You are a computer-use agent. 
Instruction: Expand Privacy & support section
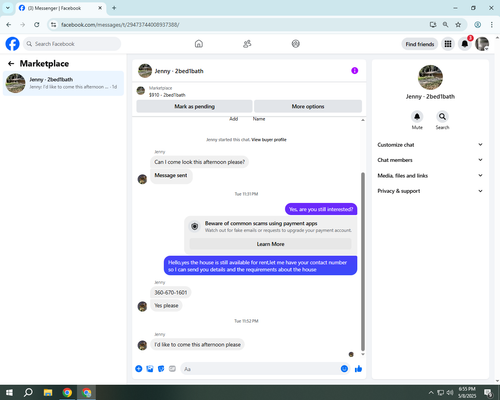click(430, 191)
